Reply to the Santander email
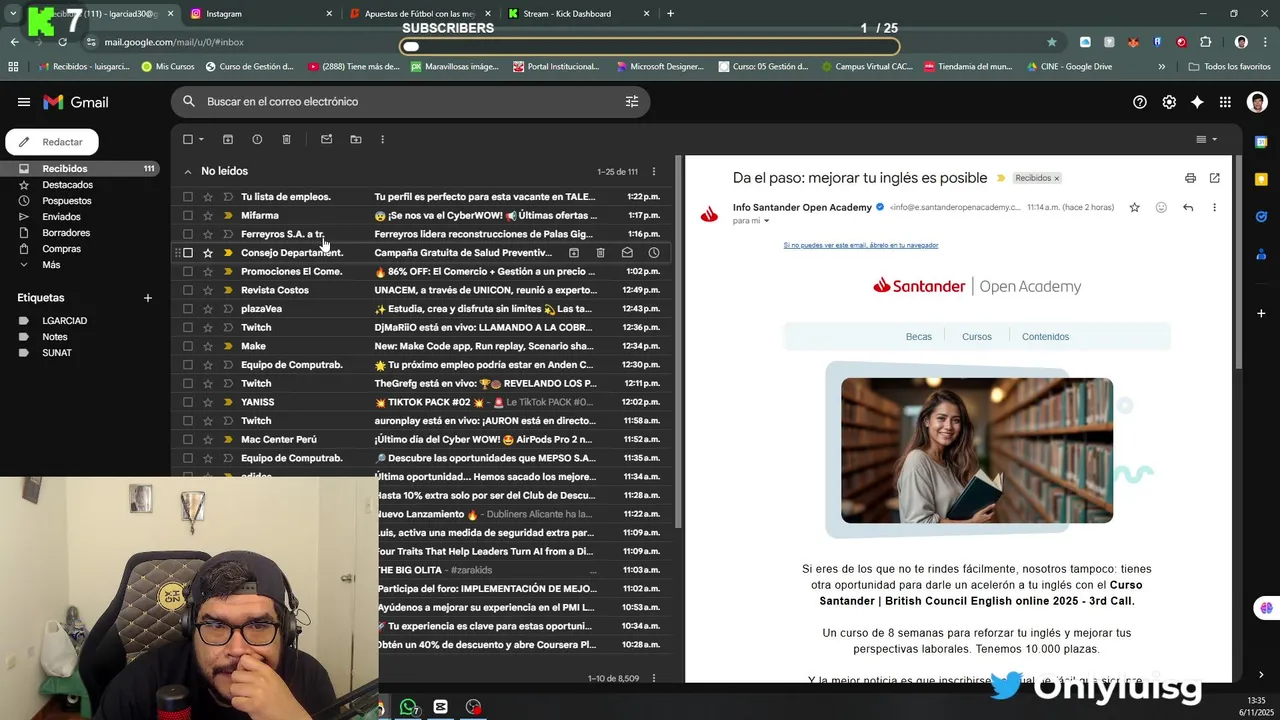 (1188, 207)
